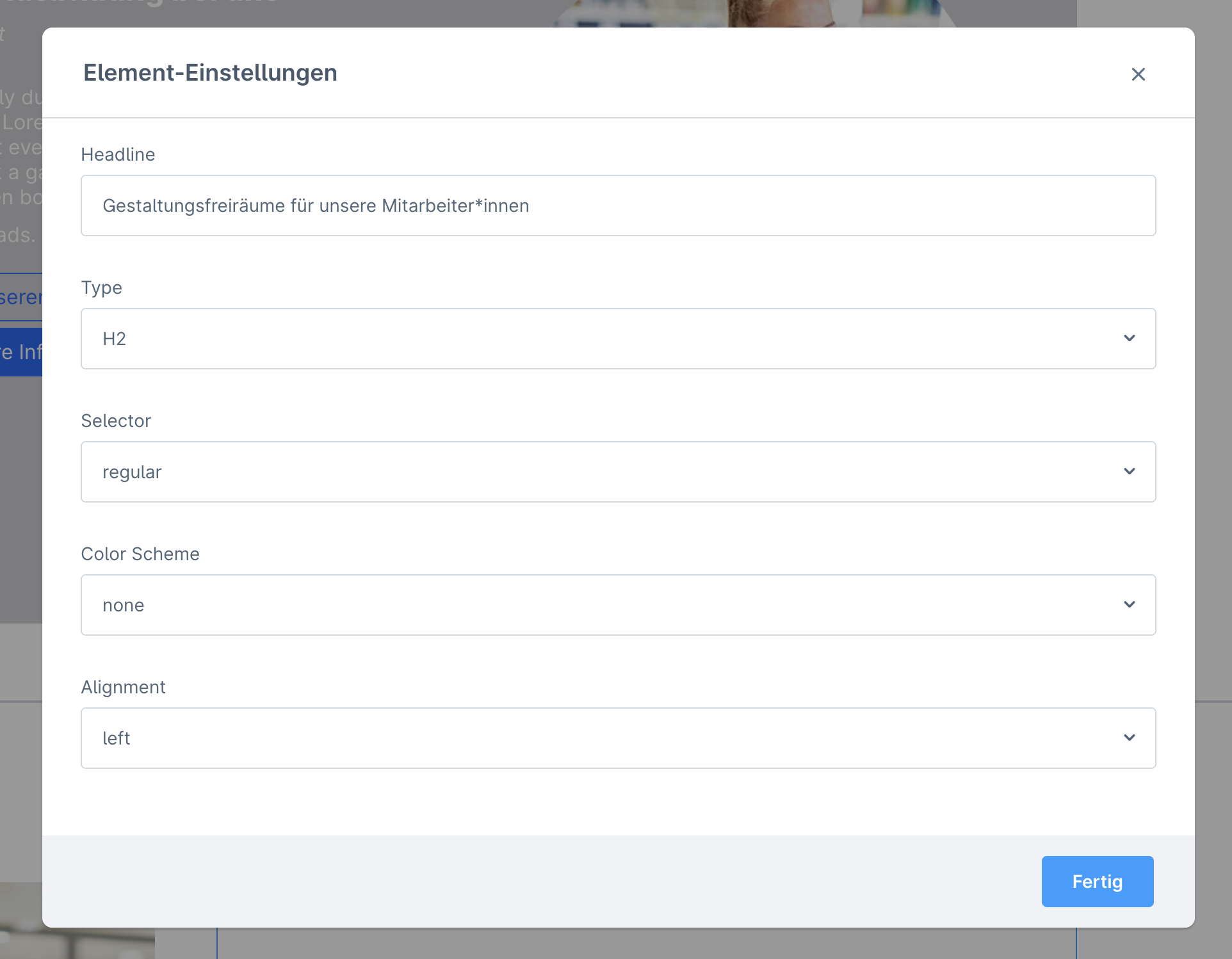This screenshot has height=959, width=1232.
Task: Click the chevron arrow of the Alignment field
Action: point(1130,737)
